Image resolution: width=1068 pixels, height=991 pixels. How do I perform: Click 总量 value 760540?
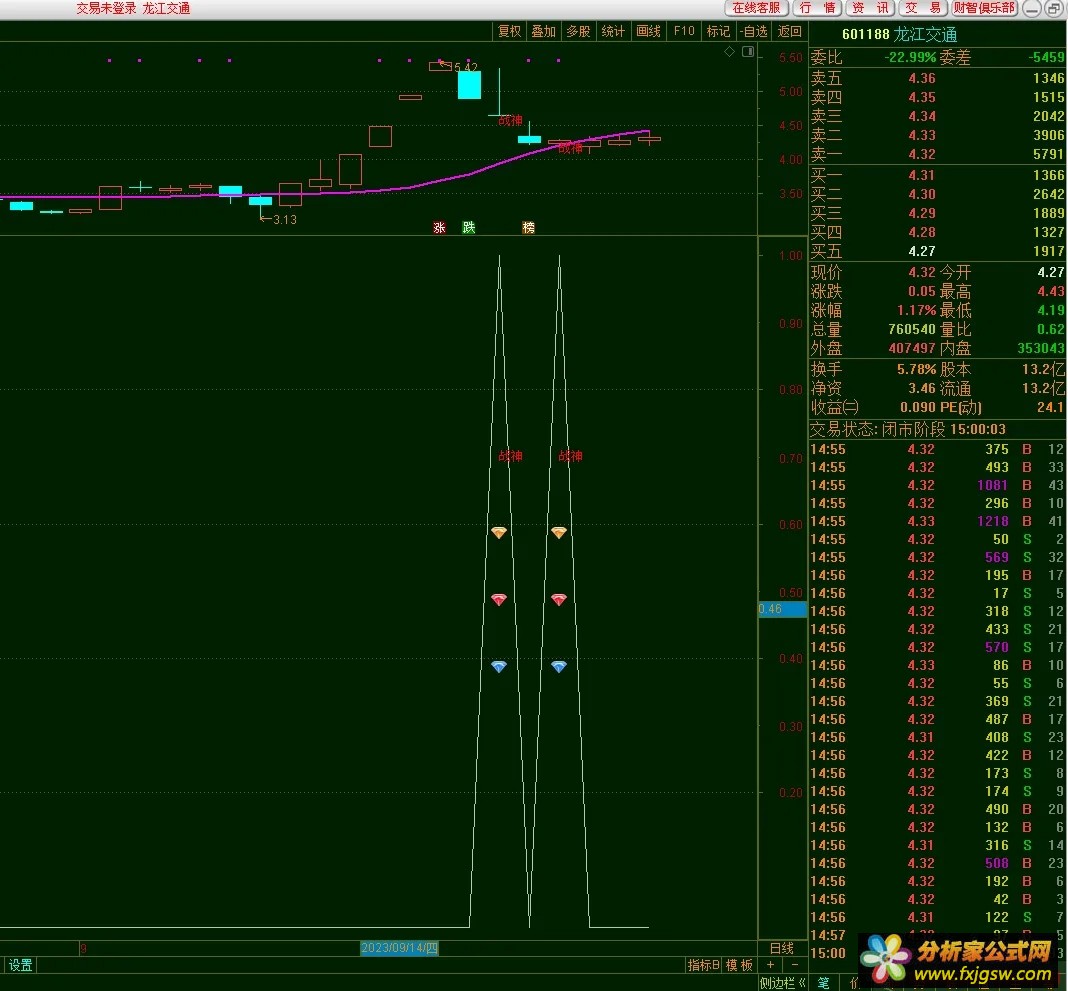point(911,329)
